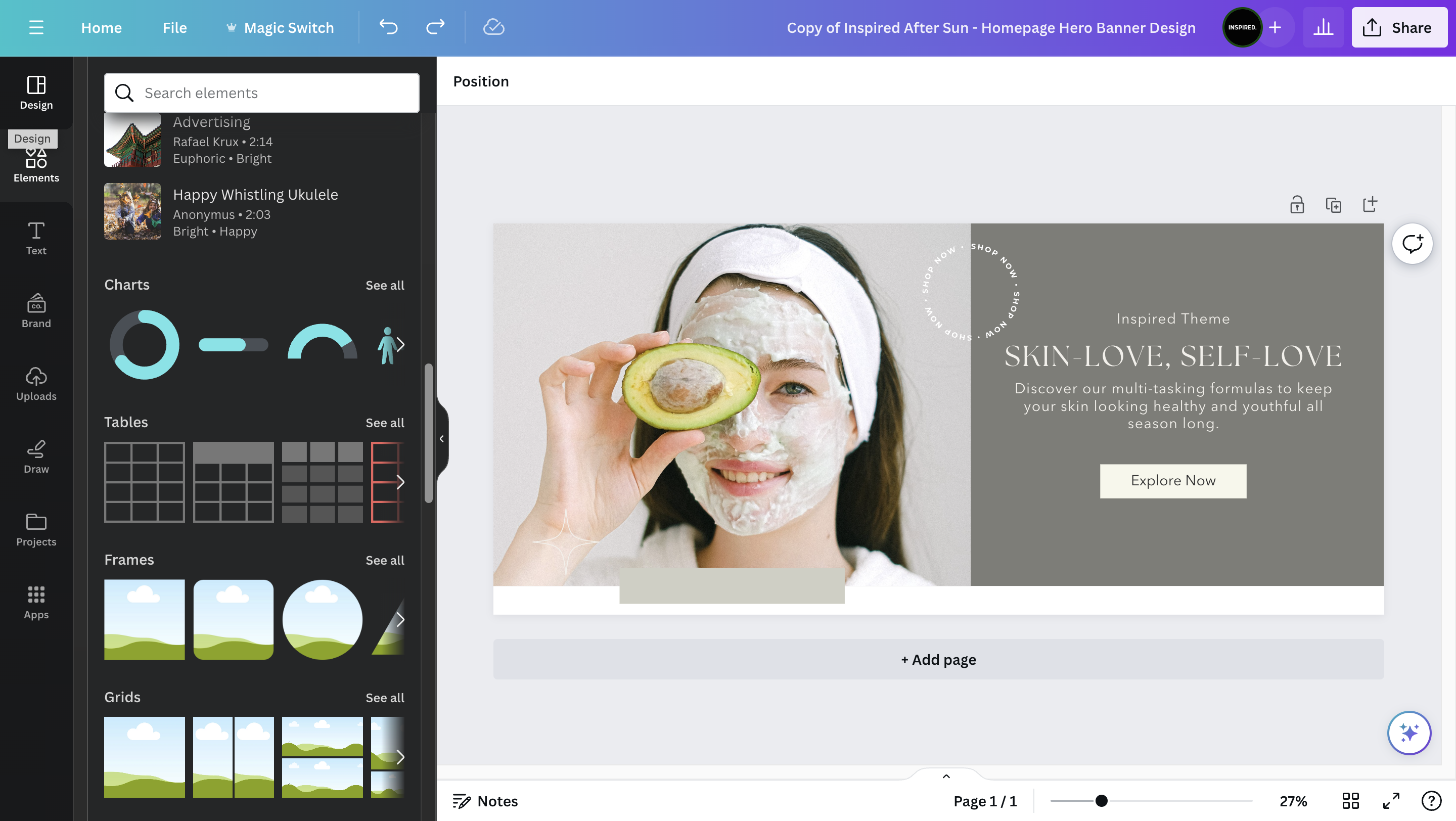The image size is (1456, 821).
Task: Open the File menu
Action: point(174,27)
